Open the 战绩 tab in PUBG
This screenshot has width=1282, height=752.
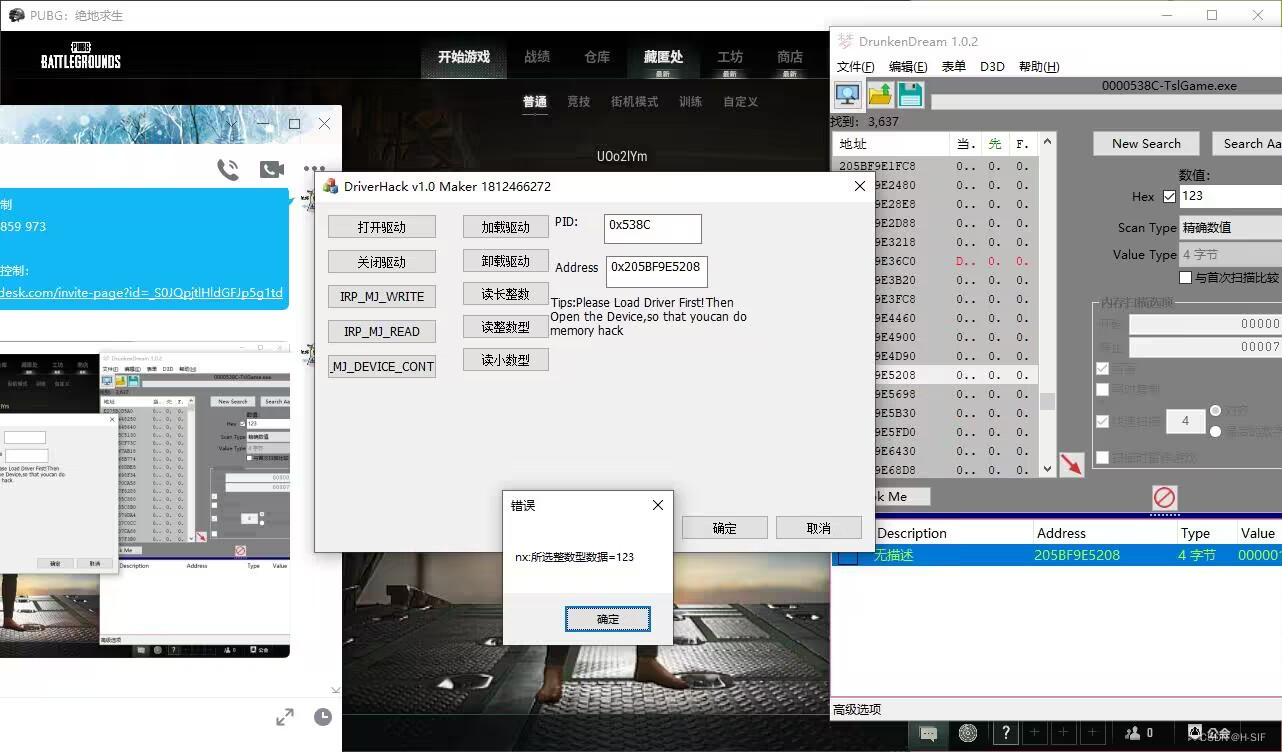tap(537, 57)
